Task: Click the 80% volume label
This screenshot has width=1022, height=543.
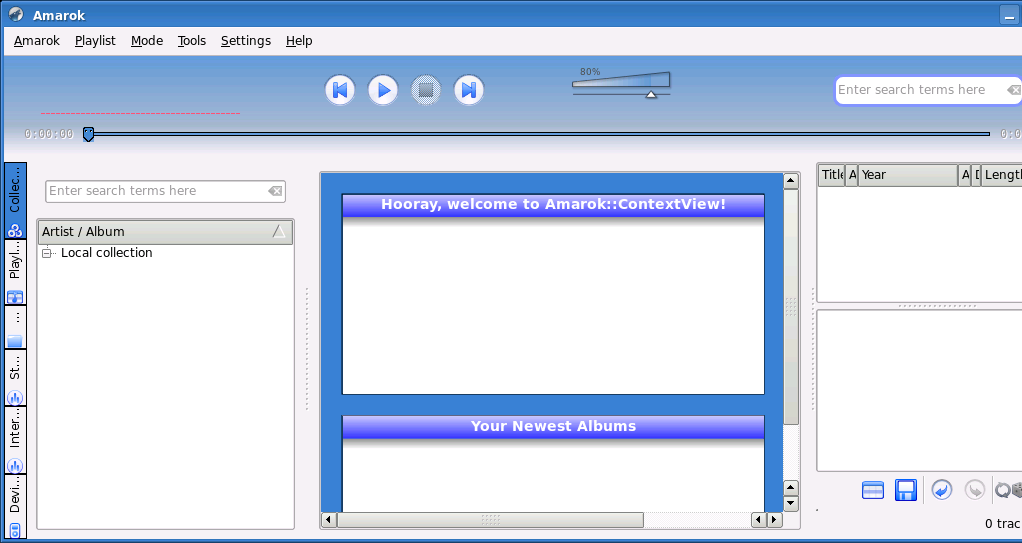Action: point(590,72)
